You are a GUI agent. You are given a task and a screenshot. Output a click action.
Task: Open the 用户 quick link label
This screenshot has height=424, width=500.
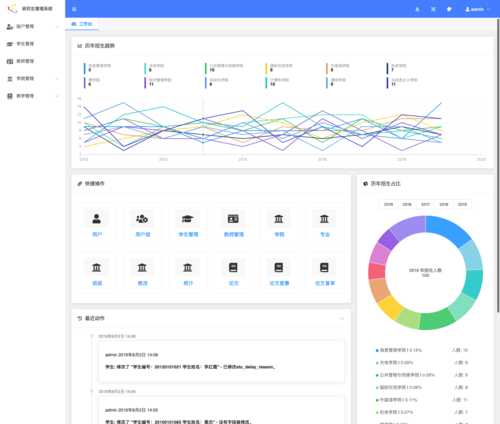(97, 234)
